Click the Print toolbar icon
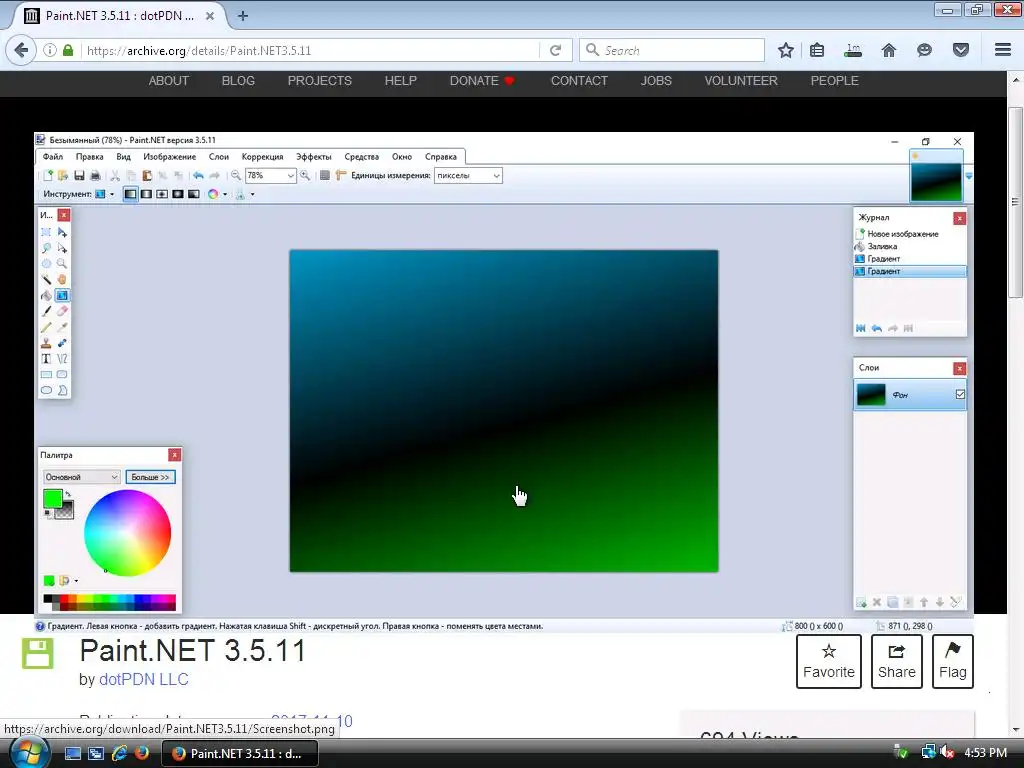1024x768 pixels. [95, 176]
